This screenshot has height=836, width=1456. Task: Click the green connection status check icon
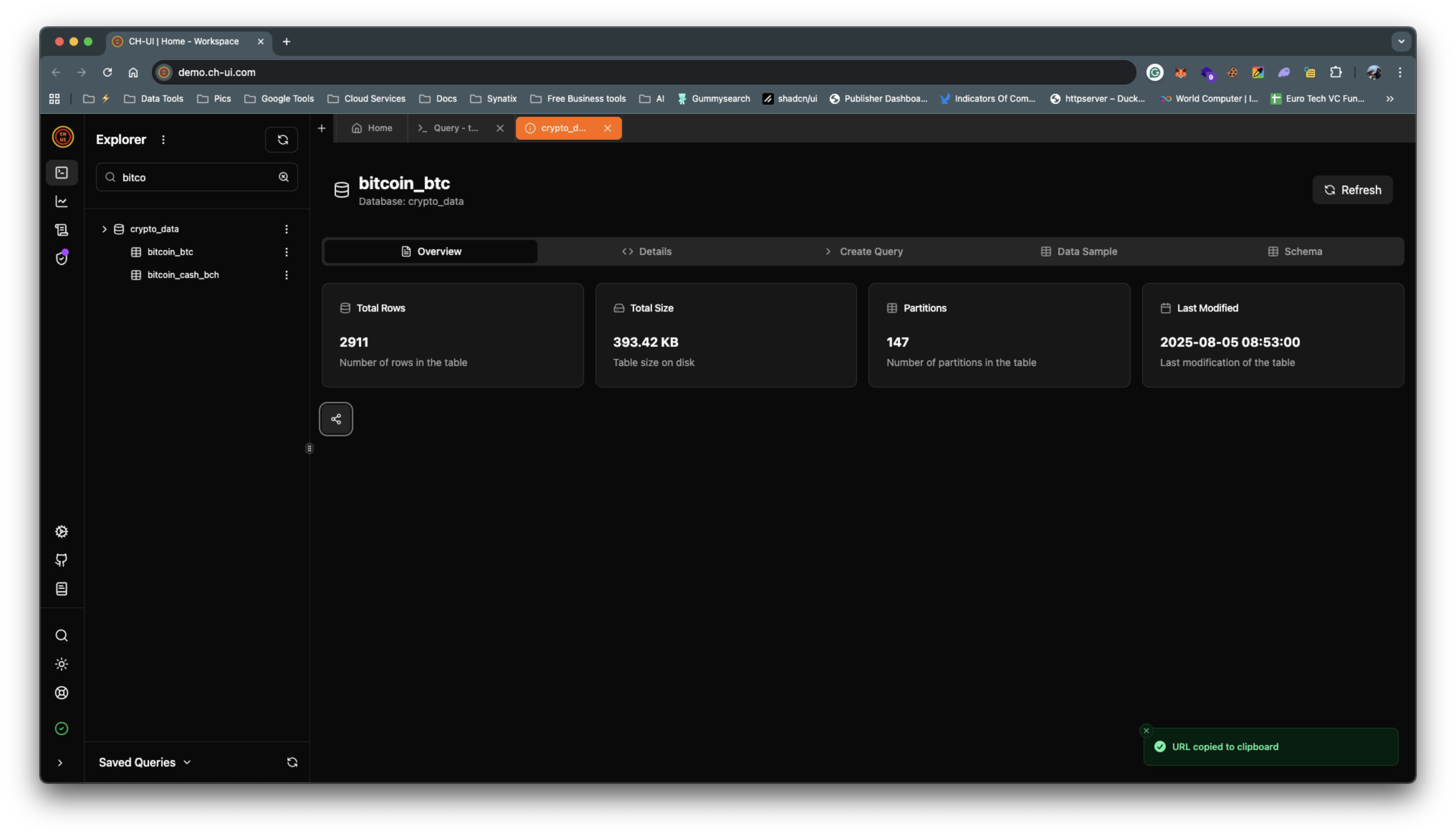[x=61, y=729]
